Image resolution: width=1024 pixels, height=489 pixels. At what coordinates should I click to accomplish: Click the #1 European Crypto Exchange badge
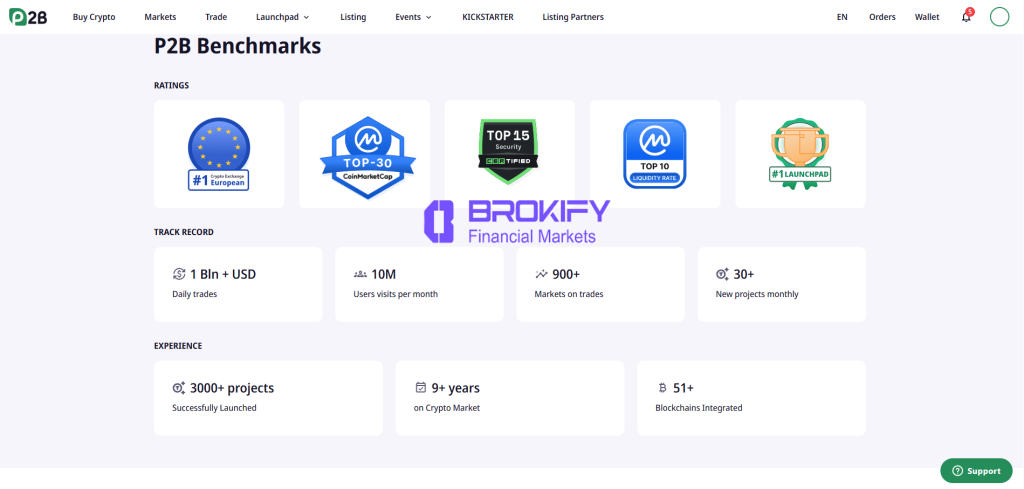[219, 154]
